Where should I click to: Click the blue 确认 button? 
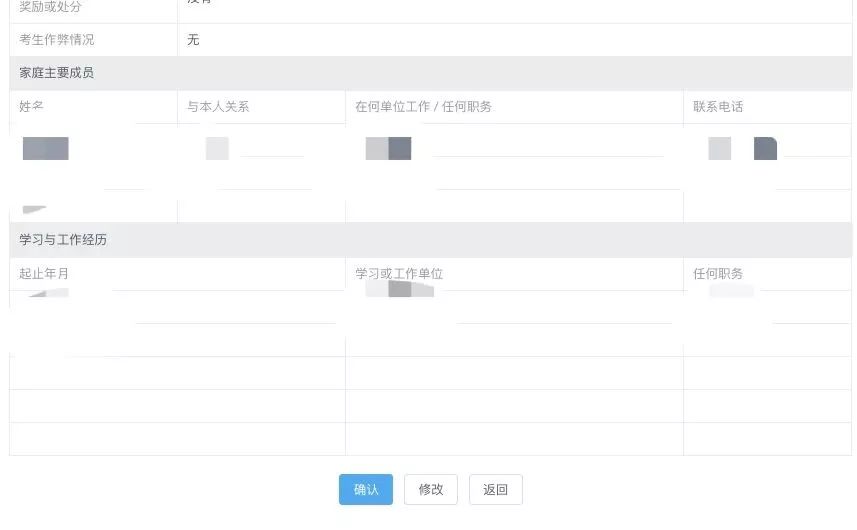[x=365, y=489]
